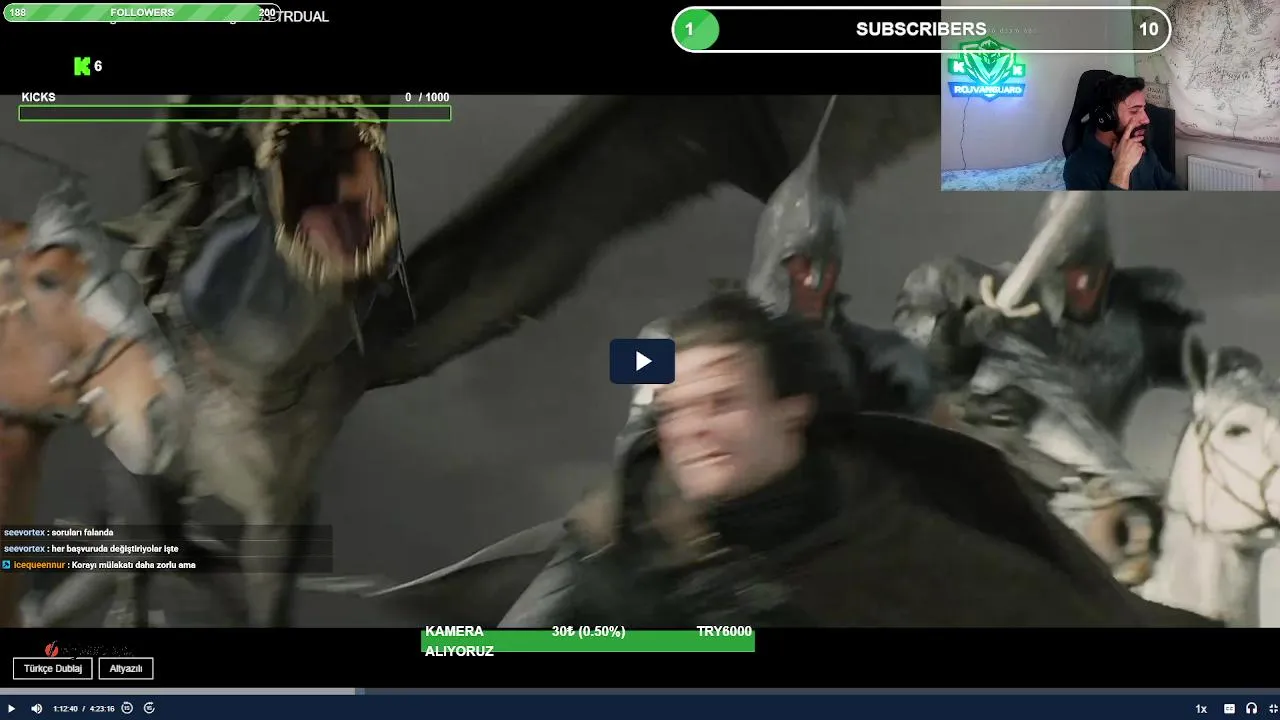This screenshot has height=720, width=1280.
Task: Click the streamer webcam overlay
Action: point(1110,95)
